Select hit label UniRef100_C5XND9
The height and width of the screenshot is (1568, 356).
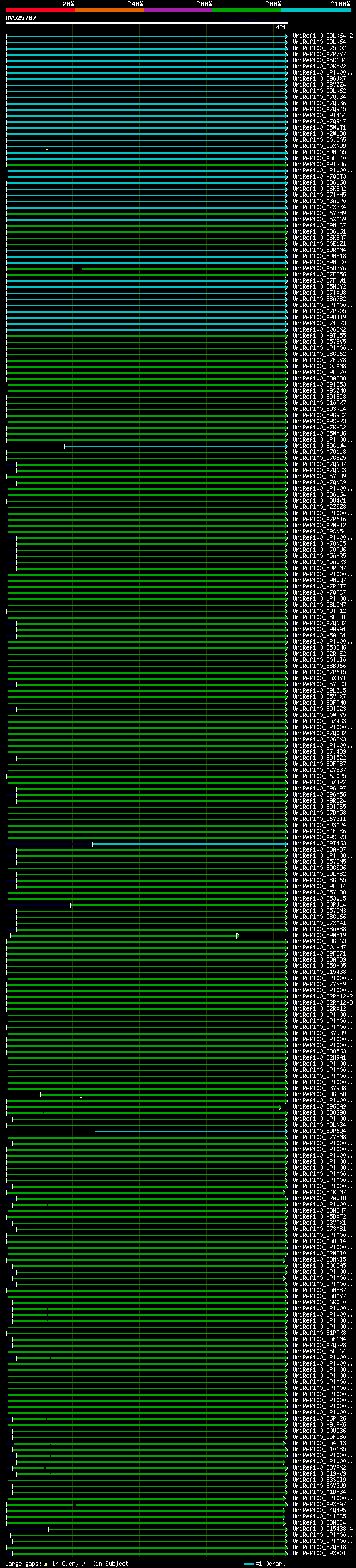click(x=319, y=146)
